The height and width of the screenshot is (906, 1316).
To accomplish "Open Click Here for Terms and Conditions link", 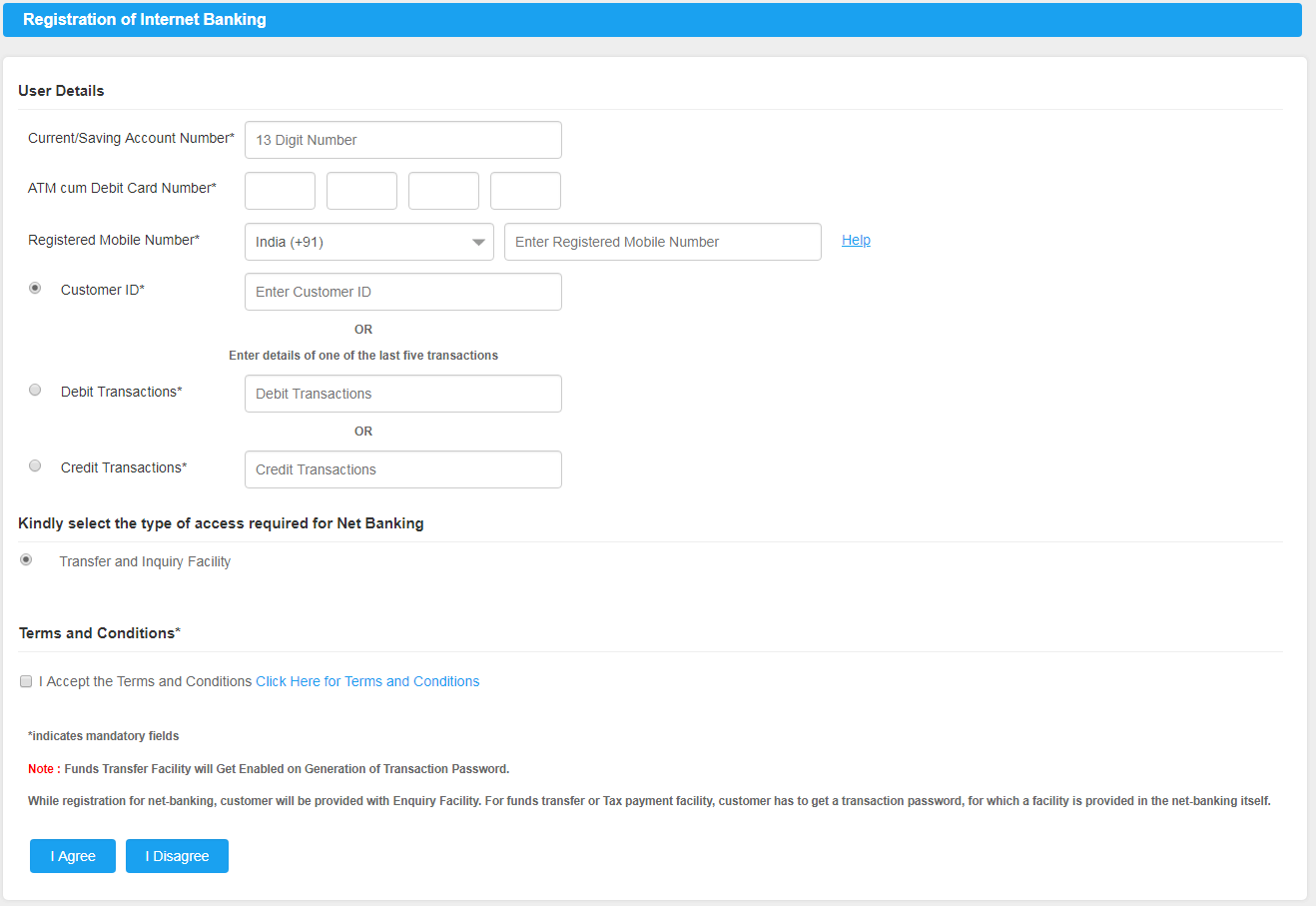I will (x=367, y=681).
